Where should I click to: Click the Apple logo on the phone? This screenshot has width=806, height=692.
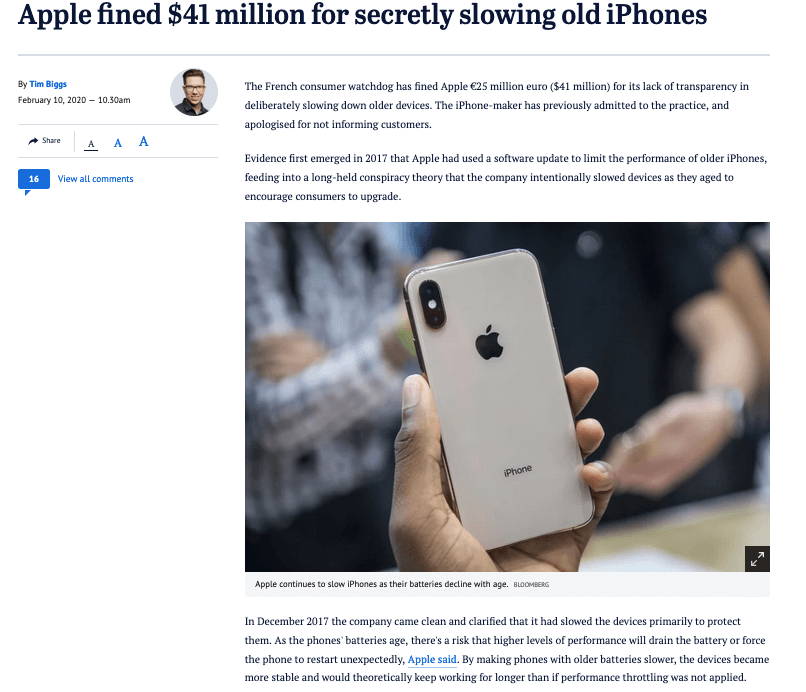point(489,342)
